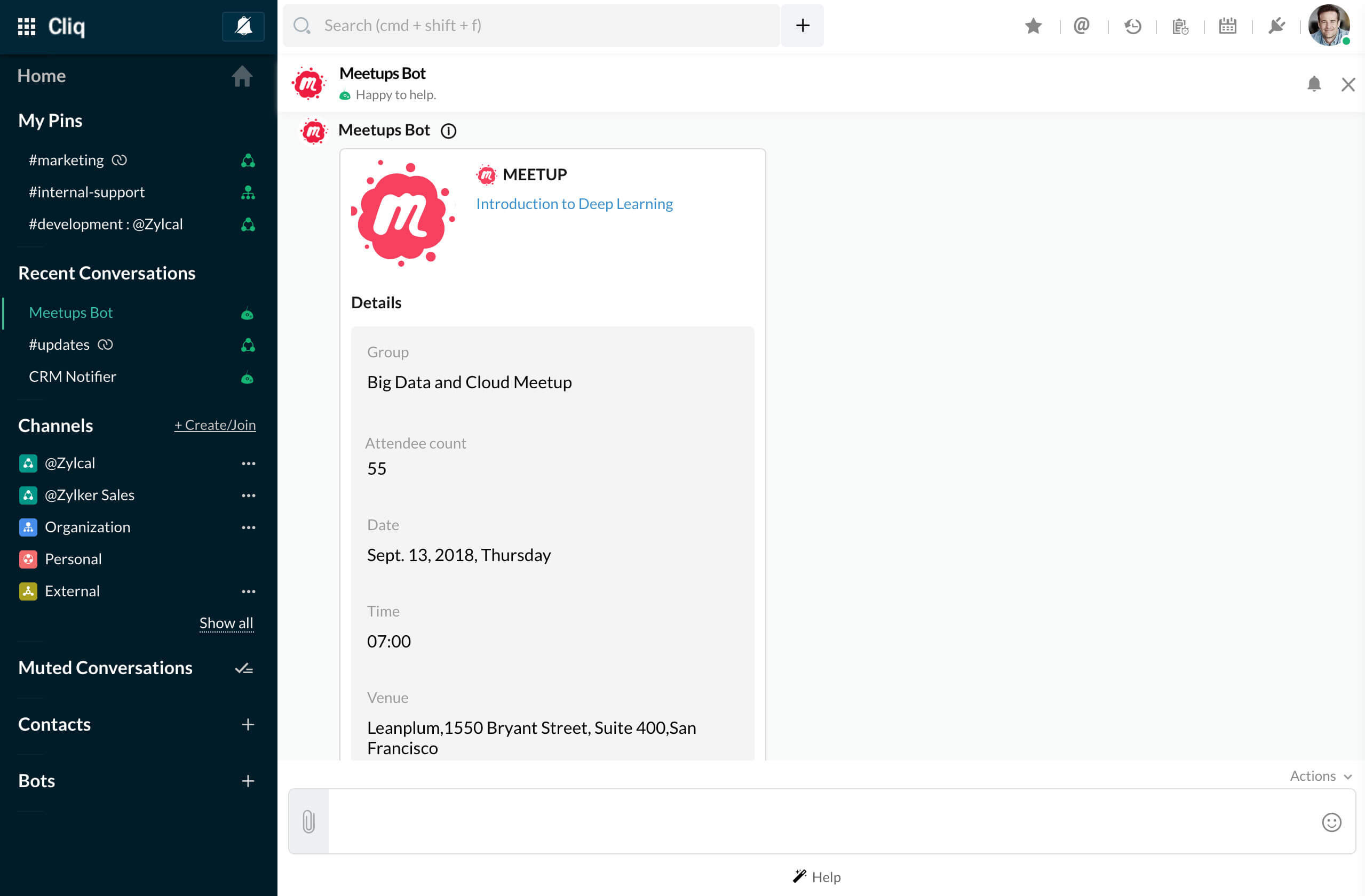Screen dimensions: 1365x896
Task: Click the pin icon in top toolbar
Action: (1276, 26)
